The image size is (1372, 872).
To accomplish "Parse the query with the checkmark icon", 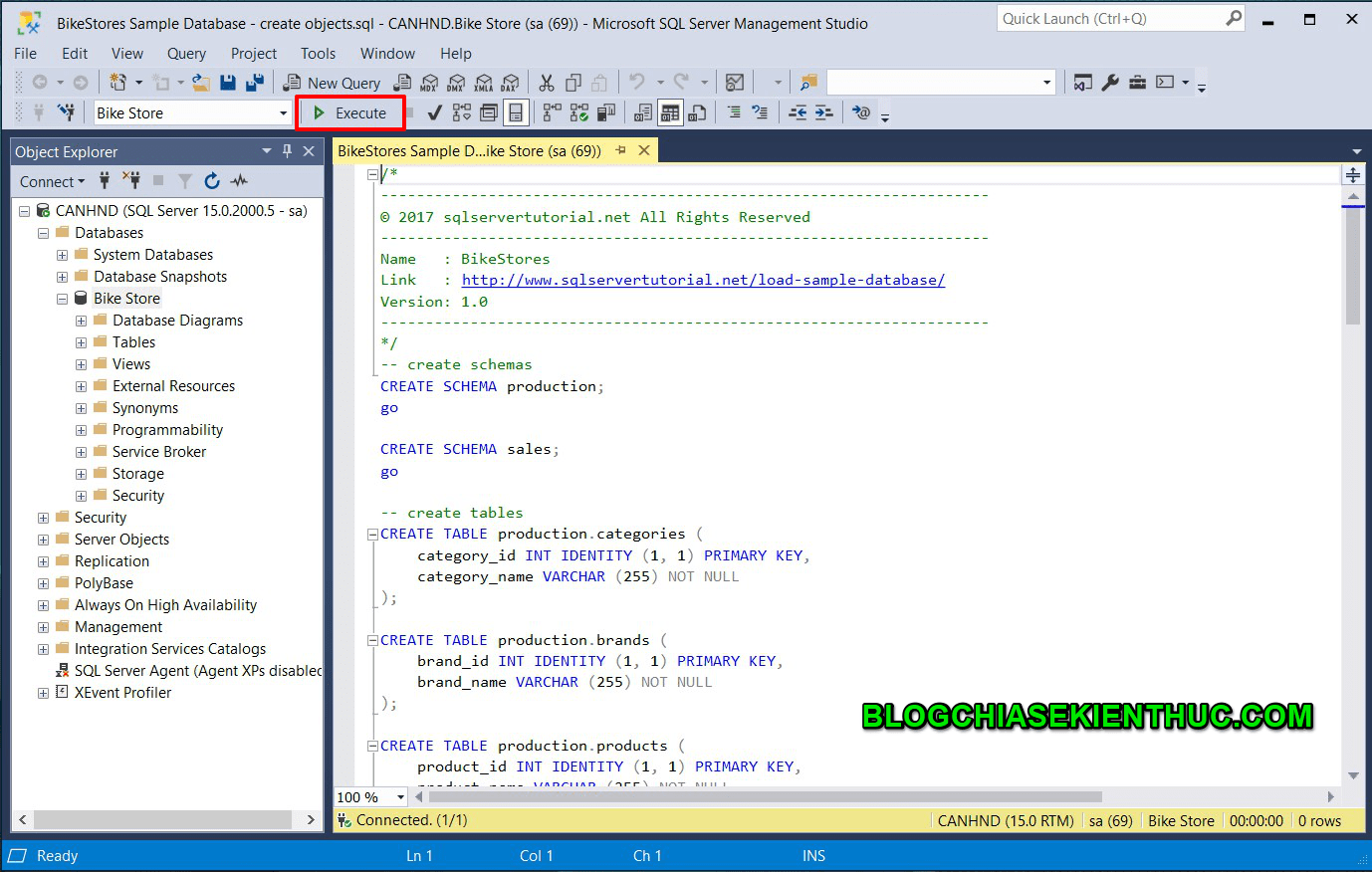I will (x=434, y=112).
